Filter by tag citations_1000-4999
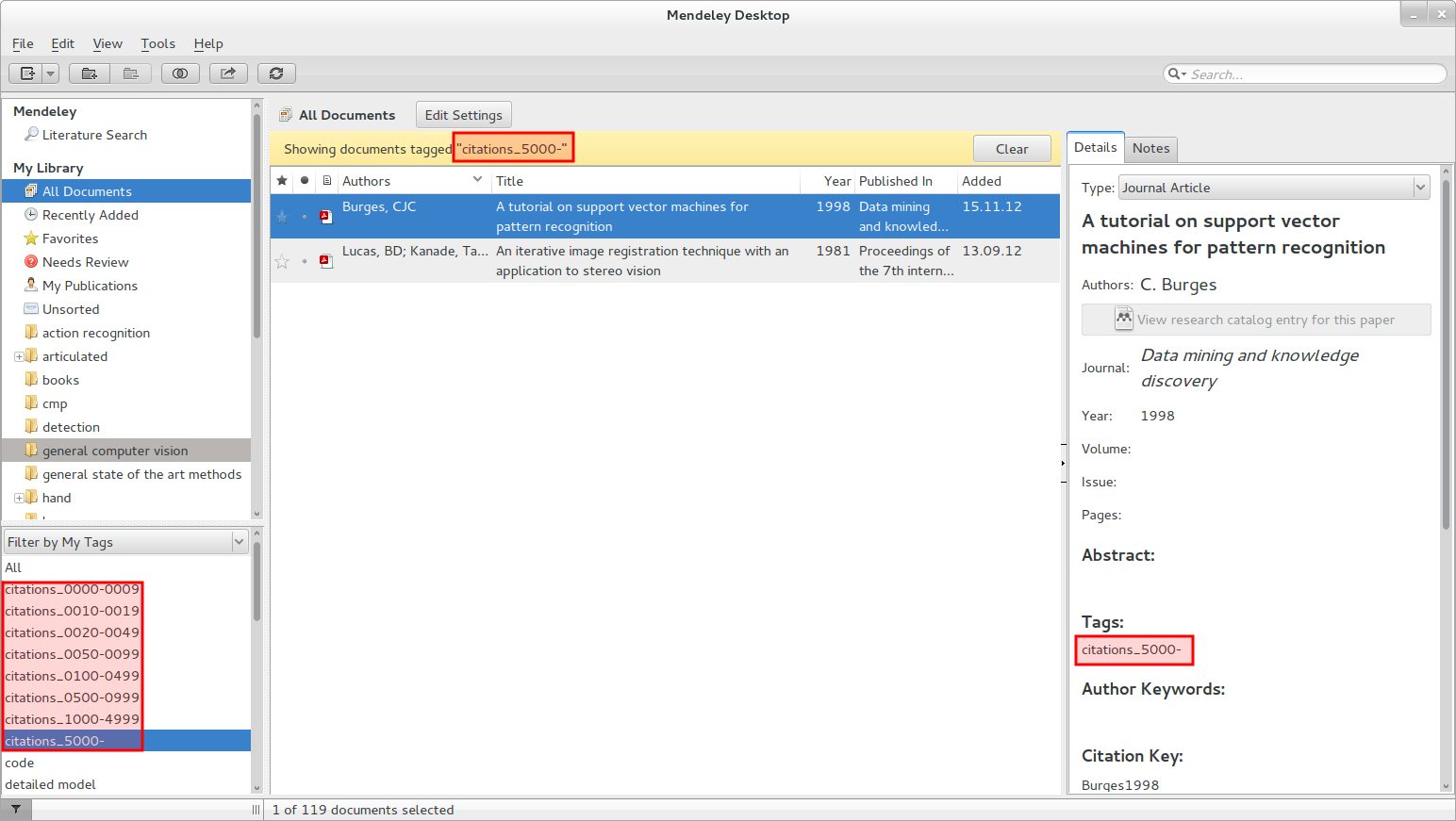The width and height of the screenshot is (1456, 821). tap(72, 719)
